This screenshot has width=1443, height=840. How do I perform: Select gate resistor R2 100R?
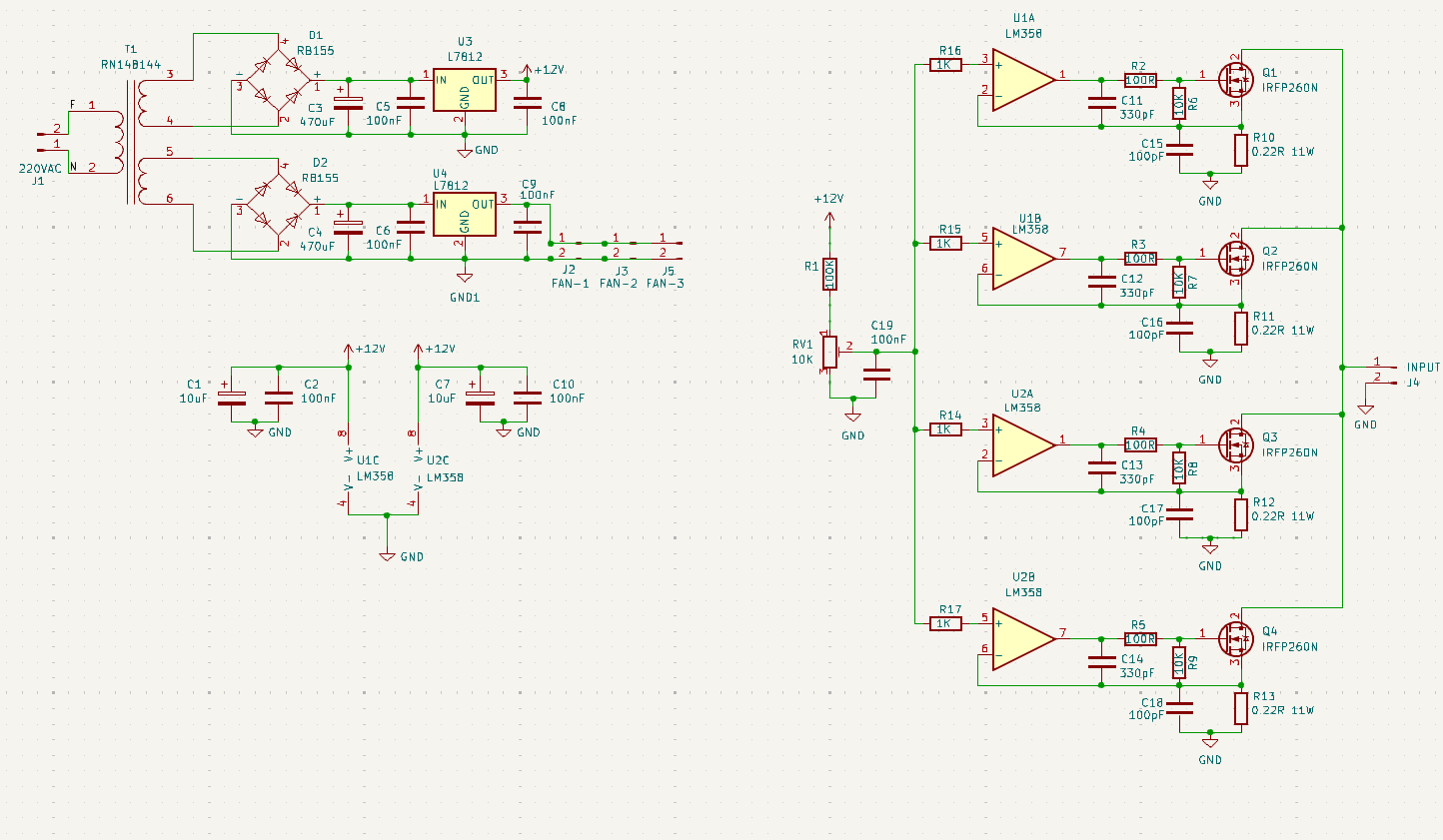[1140, 80]
